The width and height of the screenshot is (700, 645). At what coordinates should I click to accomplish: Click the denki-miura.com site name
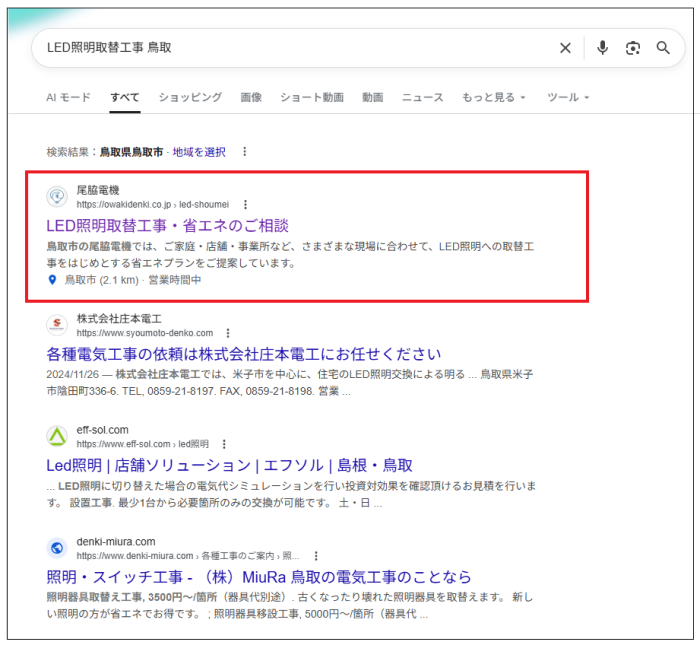pyautogui.click(x=116, y=541)
